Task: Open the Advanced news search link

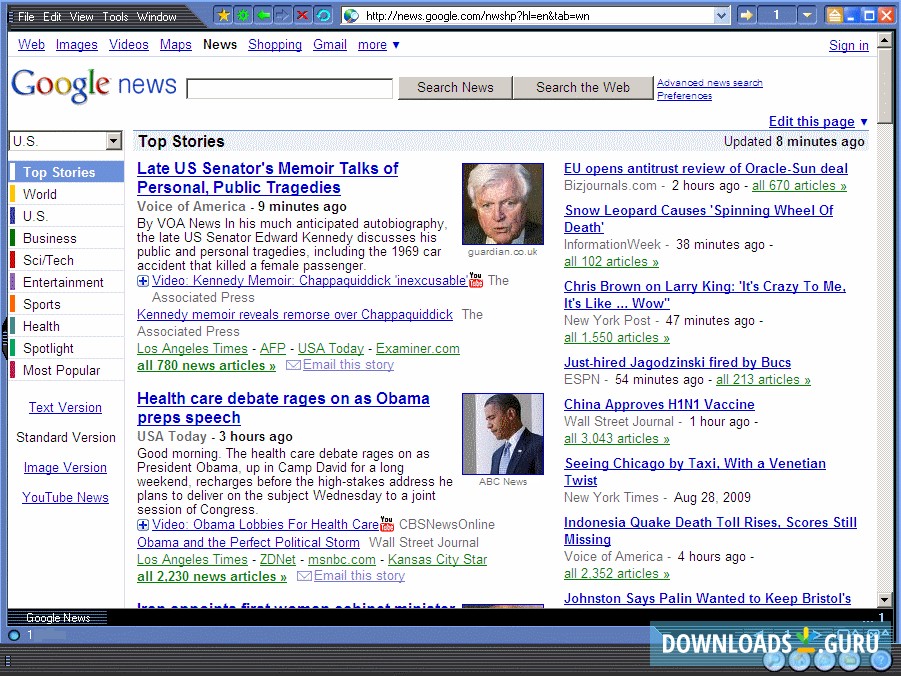Action: pyautogui.click(x=710, y=83)
